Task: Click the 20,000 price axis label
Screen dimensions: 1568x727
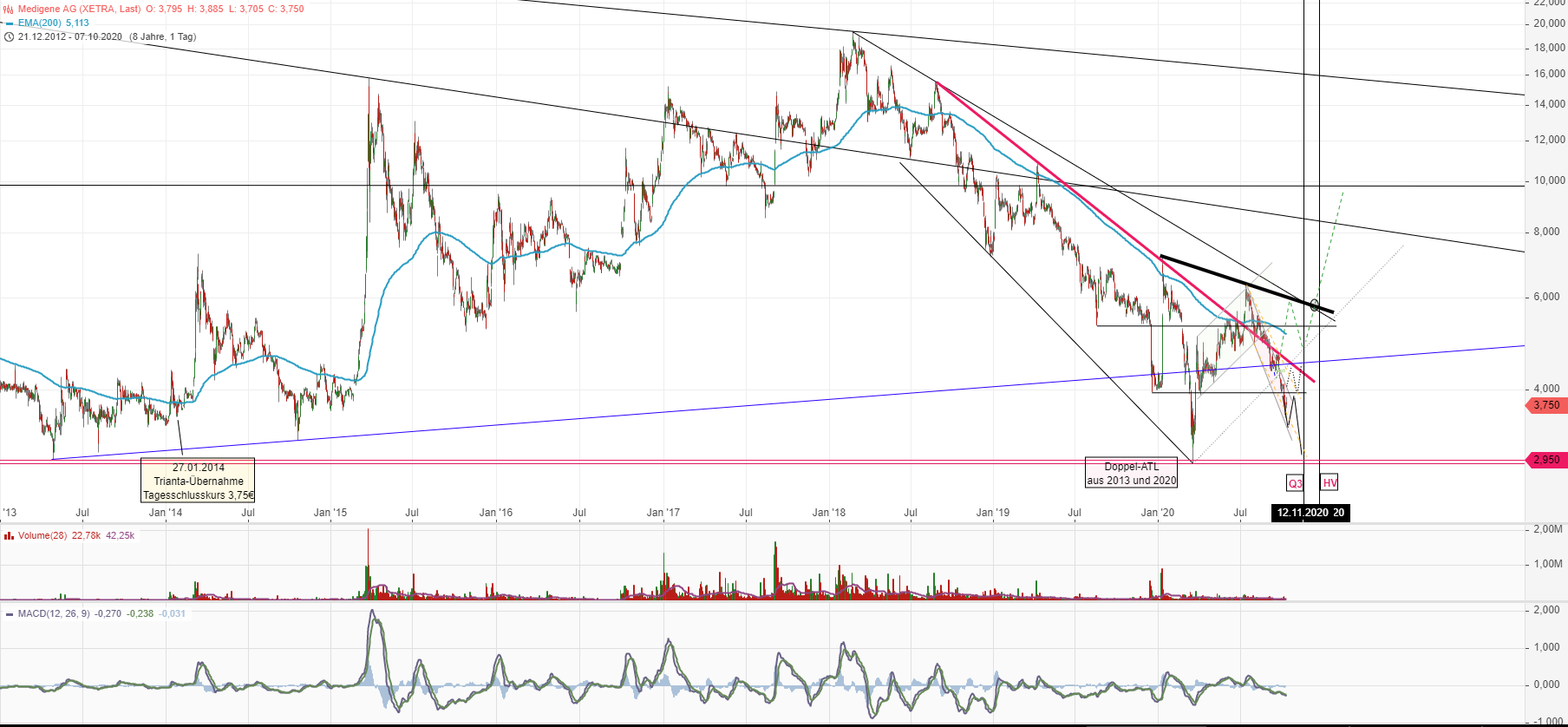Action: (x=1550, y=23)
